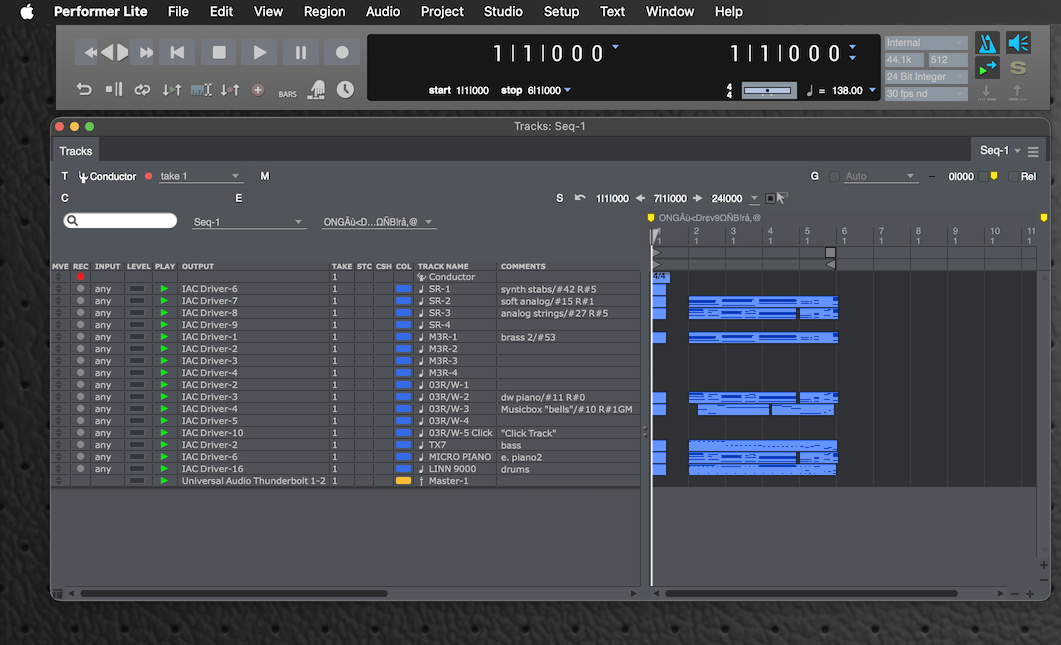Screen dimensions: 1061x645
Task: Toggle the checkbox beside 0|000 value
Action: pyautogui.click(x=983, y=177)
